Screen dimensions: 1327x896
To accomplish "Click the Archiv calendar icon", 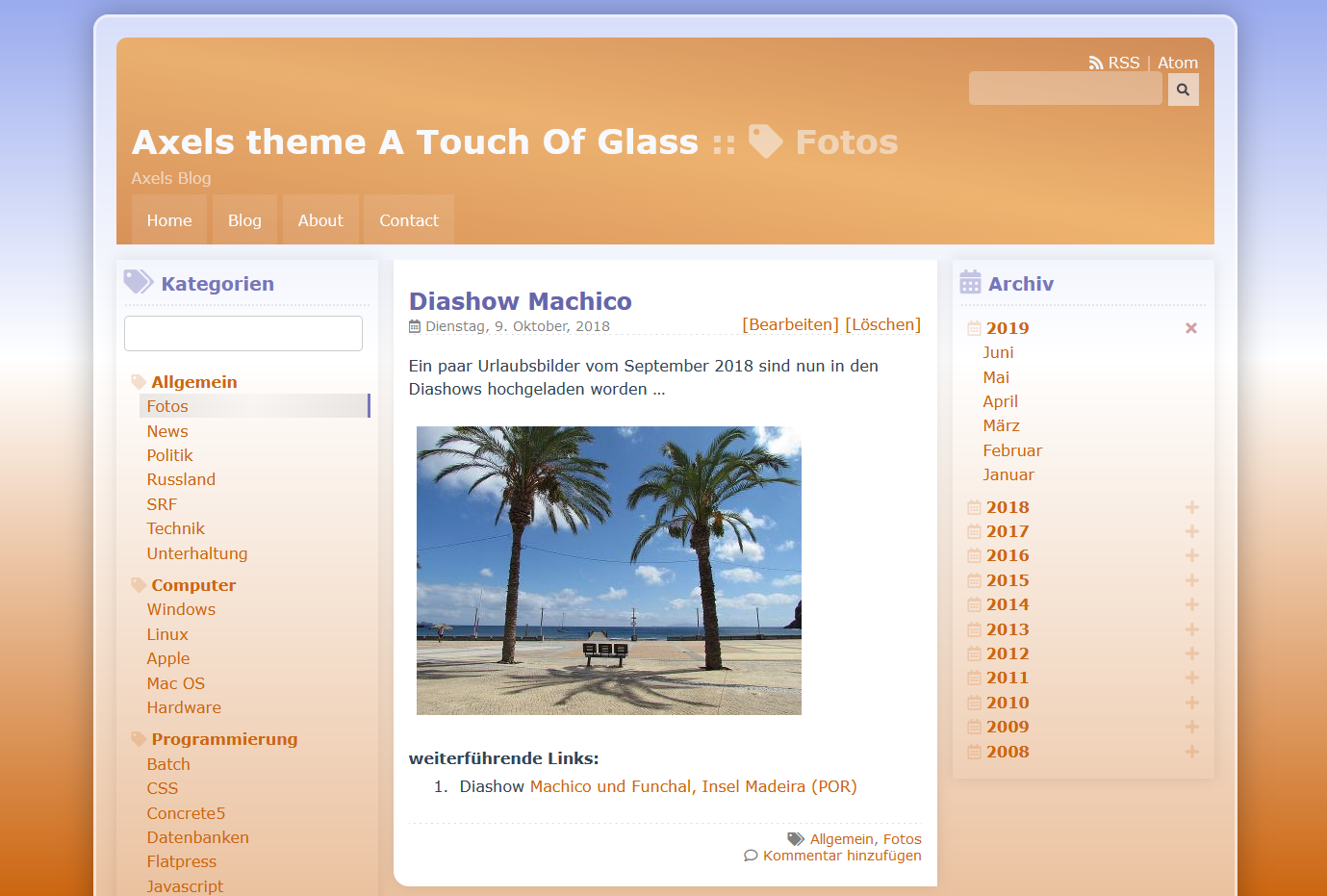I will coord(970,282).
